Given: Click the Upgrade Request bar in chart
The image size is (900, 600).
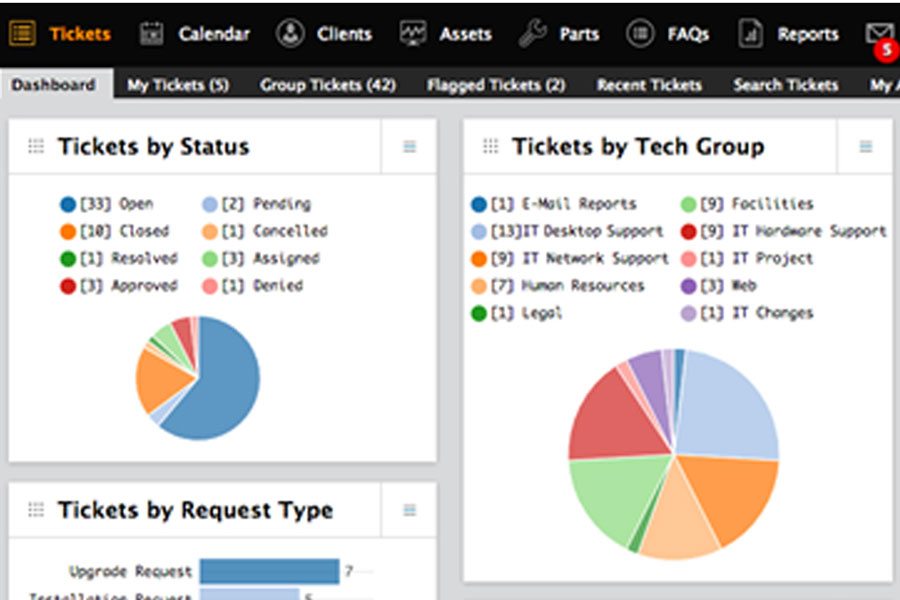Looking at the screenshot, I should click(x=269, y=571).
